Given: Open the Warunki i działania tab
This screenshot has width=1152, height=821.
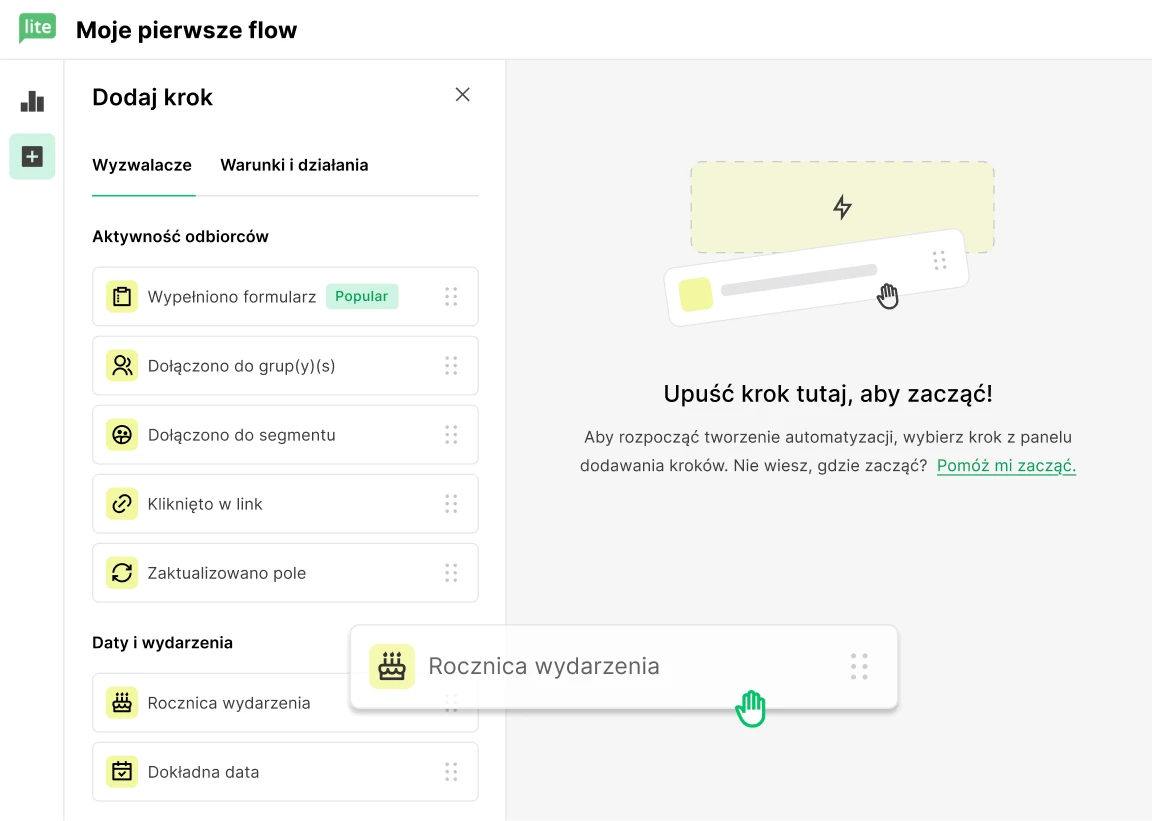Looking at the screenshot, I should [x=294, y=165].
